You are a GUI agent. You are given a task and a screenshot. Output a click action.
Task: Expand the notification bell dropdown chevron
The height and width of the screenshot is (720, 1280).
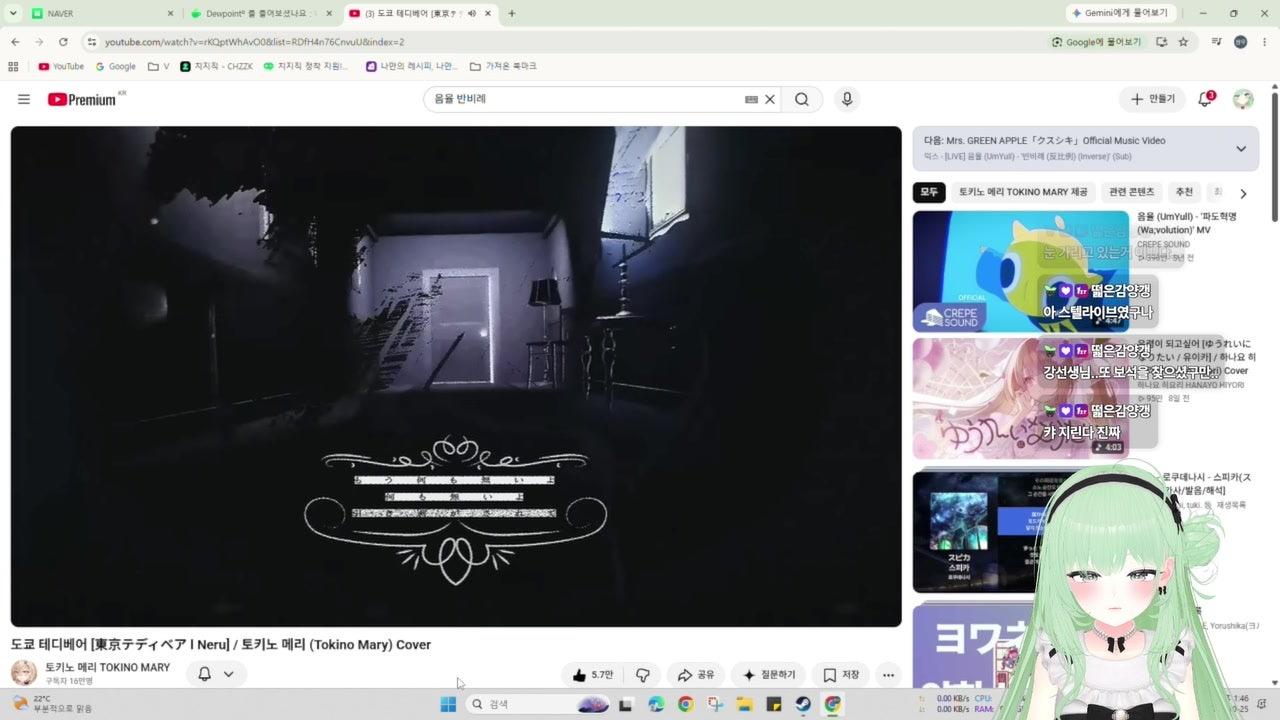[x=229, y=674]
